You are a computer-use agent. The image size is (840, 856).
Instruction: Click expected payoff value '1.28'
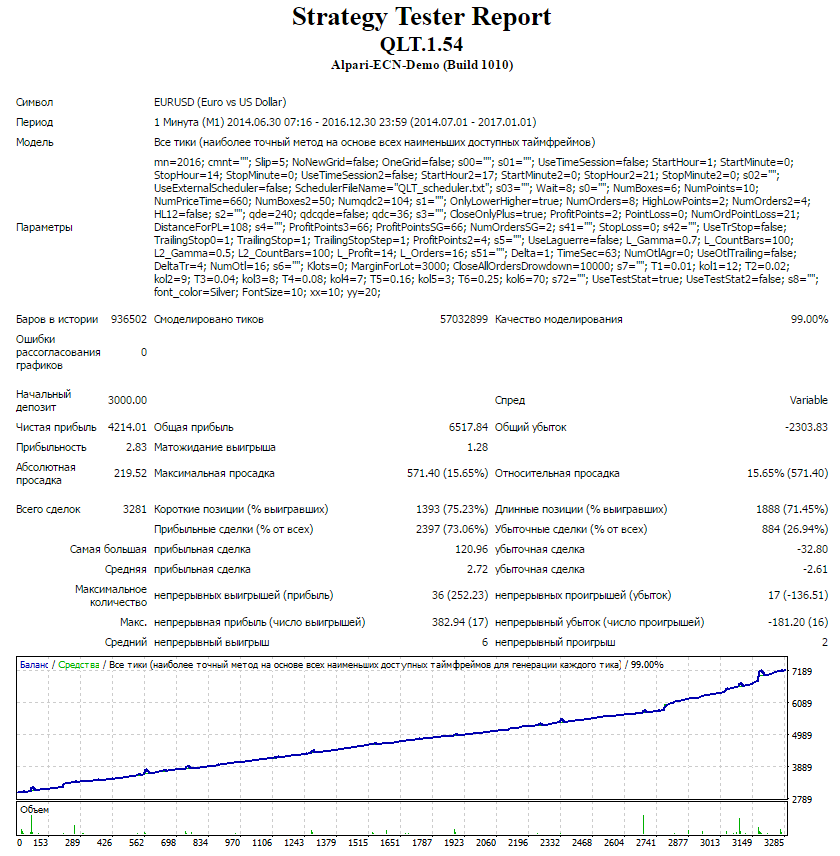[x=478, y=448]
